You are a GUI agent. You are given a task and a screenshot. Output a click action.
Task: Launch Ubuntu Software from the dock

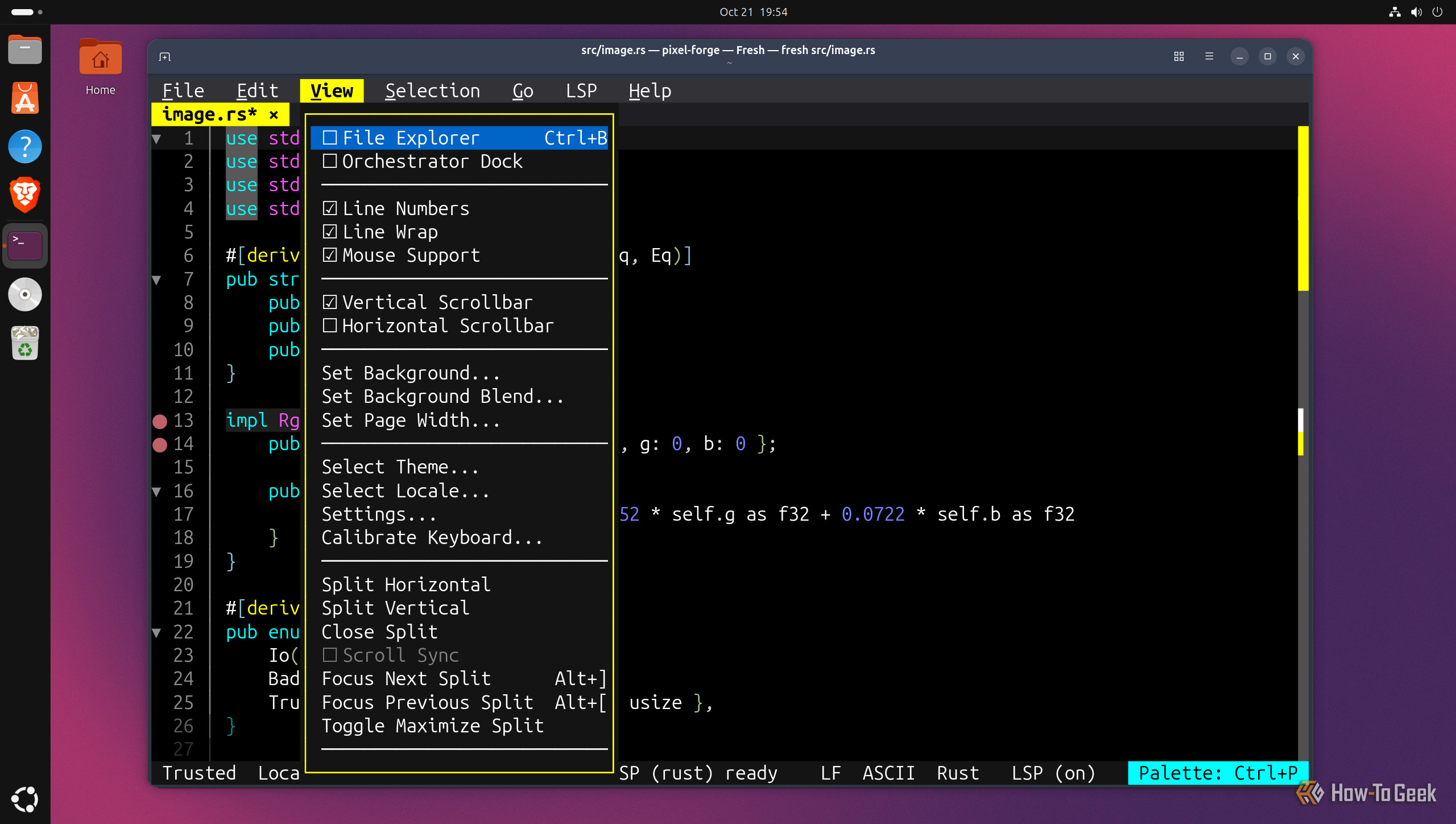(x=24, y=98)
